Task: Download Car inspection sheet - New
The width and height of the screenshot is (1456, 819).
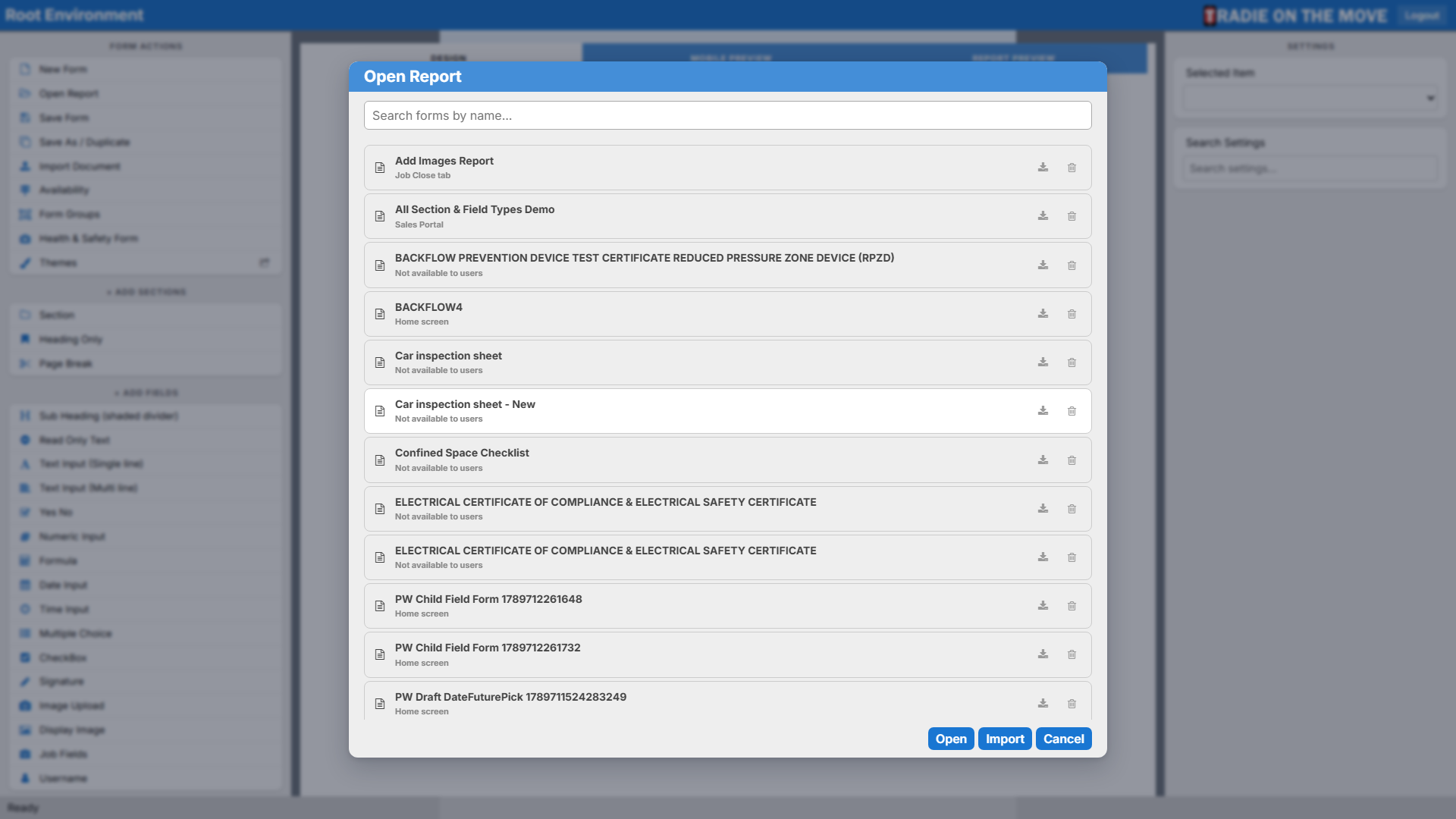Action: tap(1043, 411)
